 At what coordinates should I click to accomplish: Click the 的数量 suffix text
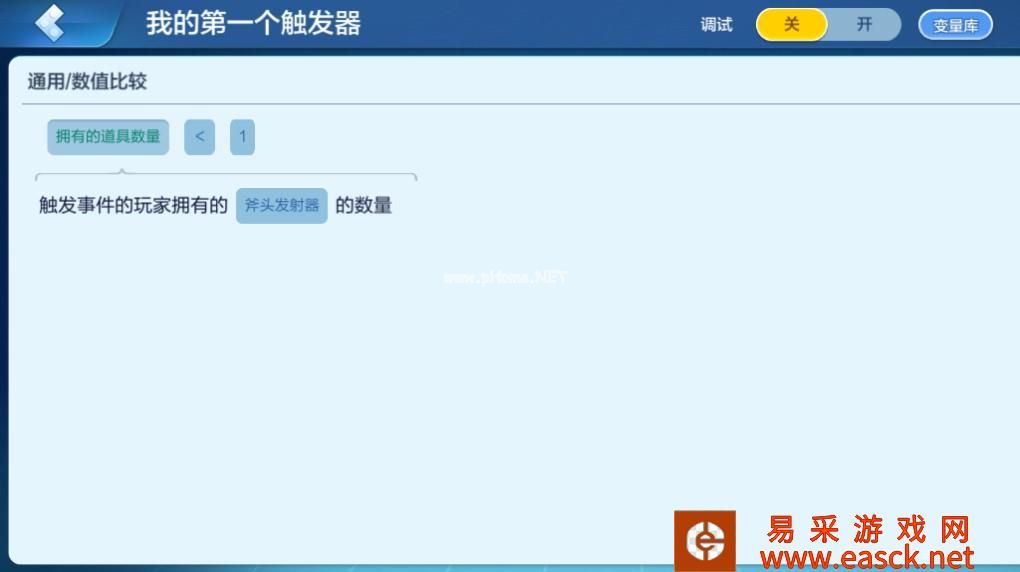(x=363, y=206)
